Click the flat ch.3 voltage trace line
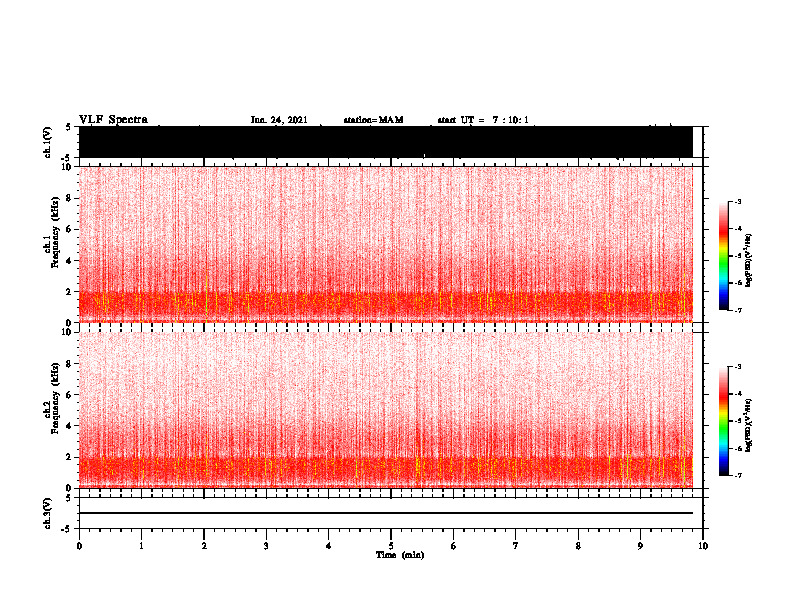 tap(386, 513)
